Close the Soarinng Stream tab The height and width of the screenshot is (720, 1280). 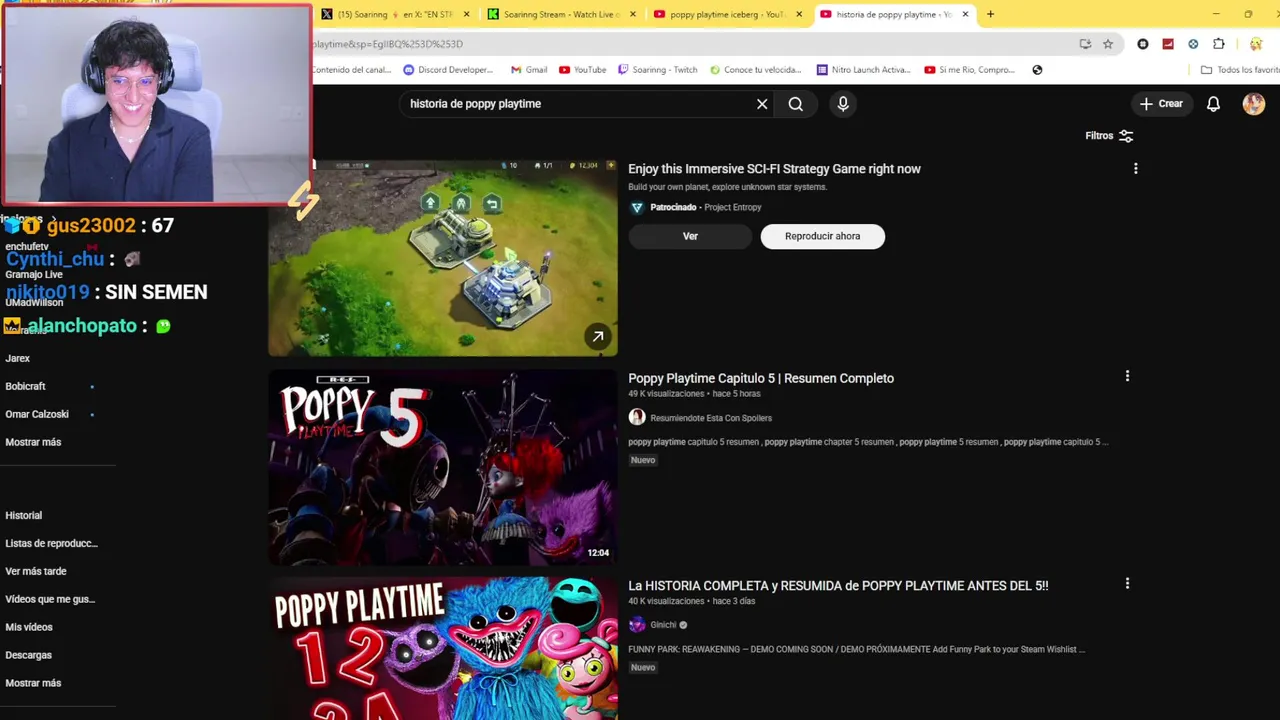633,14
